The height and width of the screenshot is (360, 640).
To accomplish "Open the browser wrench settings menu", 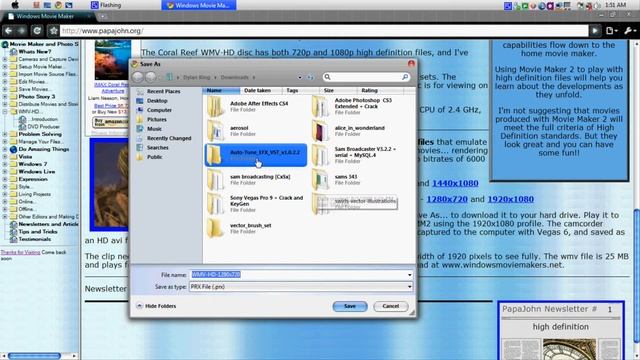I will coord(629,31).
